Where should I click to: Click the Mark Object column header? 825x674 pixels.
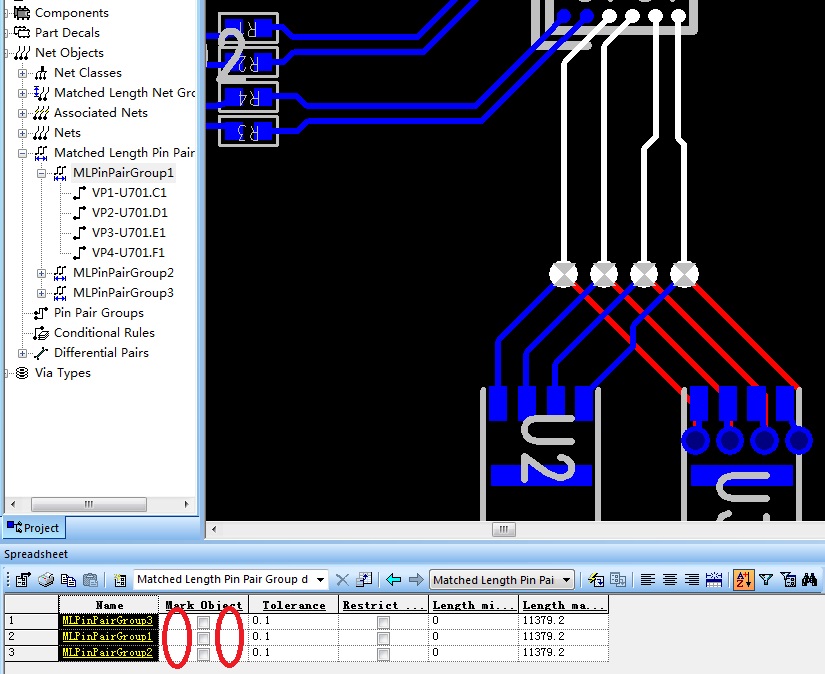(x=204, y=605)
